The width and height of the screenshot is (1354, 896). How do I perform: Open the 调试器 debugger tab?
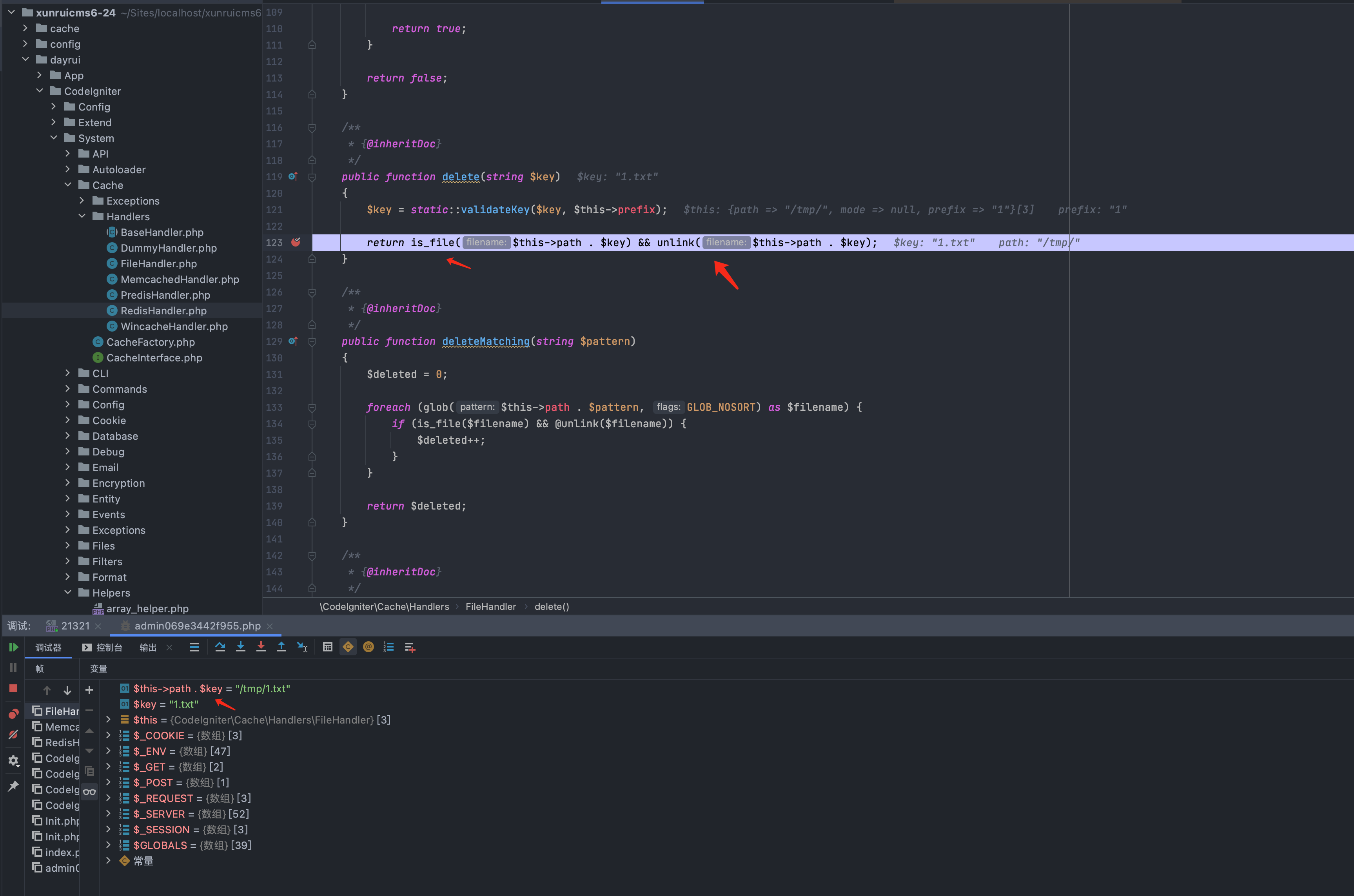pos(49,648)
